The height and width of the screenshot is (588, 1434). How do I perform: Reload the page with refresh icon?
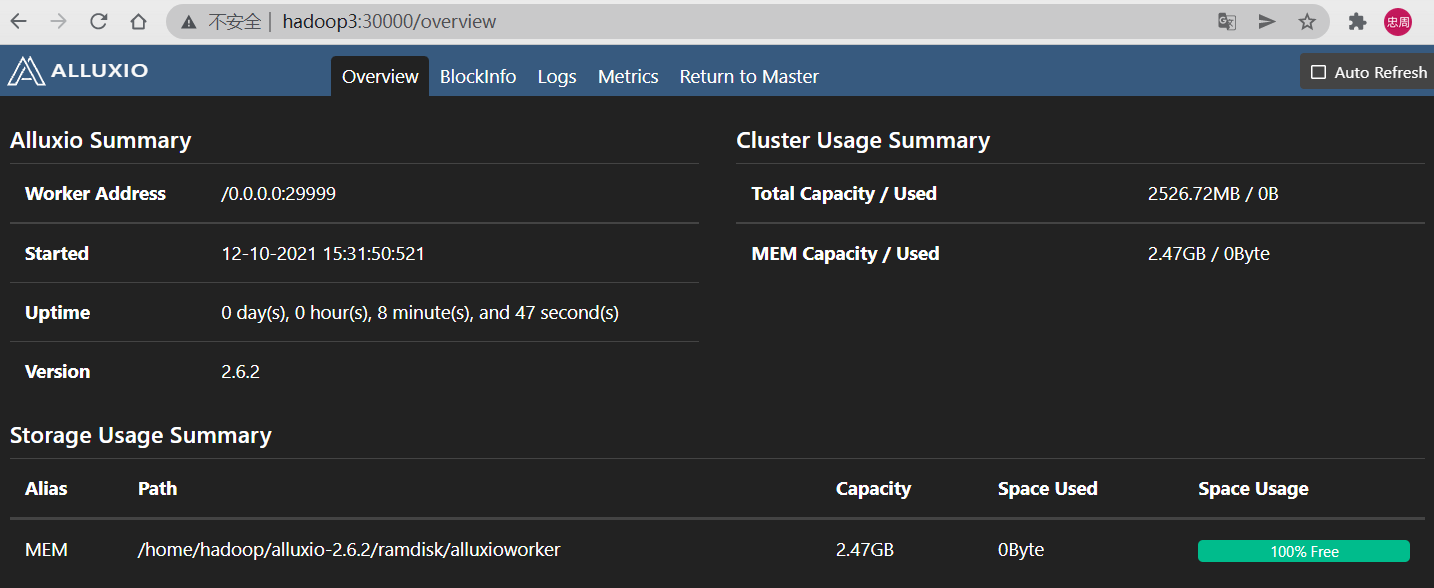click(98, 21)
